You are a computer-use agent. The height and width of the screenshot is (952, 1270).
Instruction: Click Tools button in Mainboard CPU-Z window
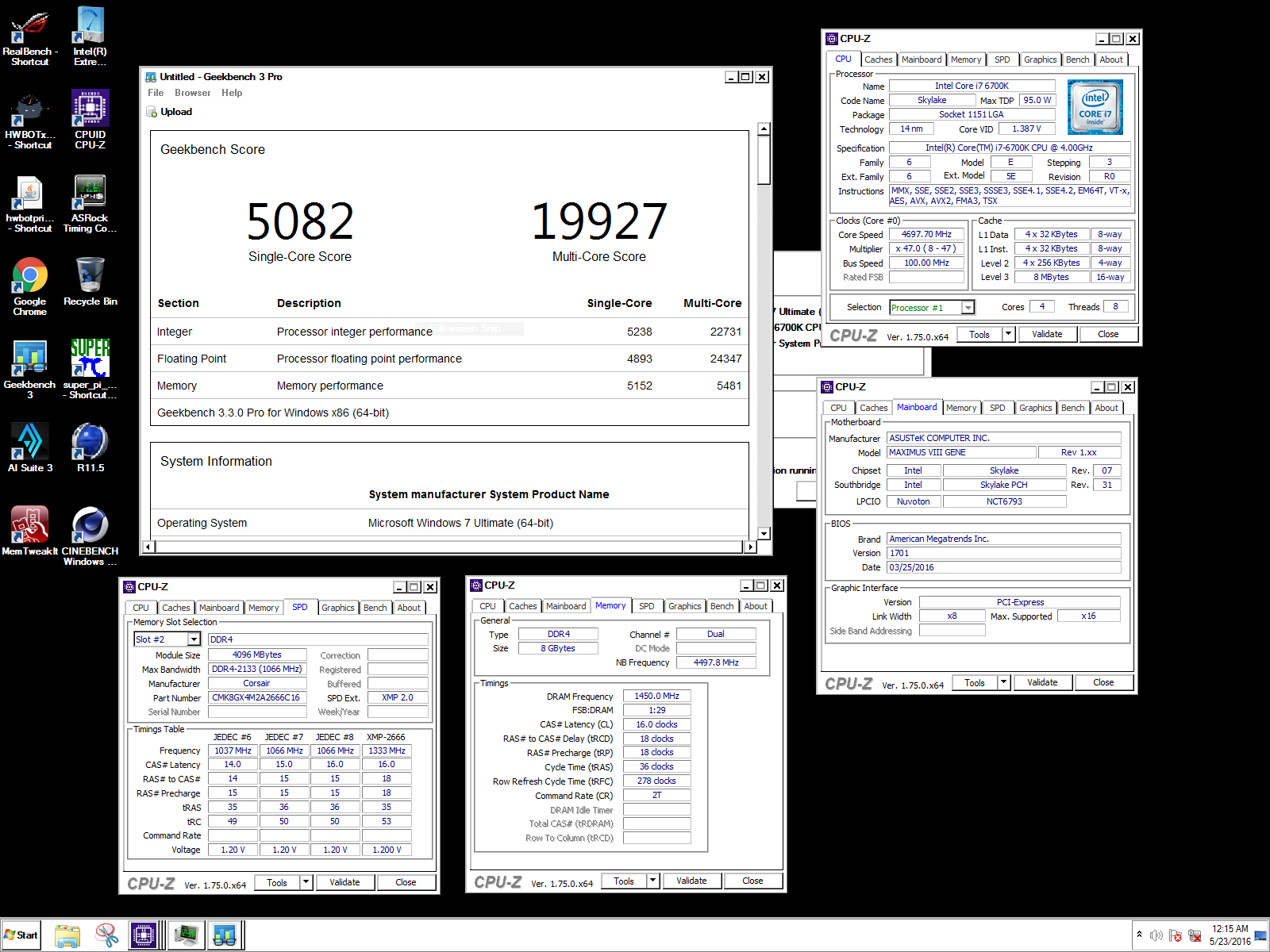pos(974,682)
